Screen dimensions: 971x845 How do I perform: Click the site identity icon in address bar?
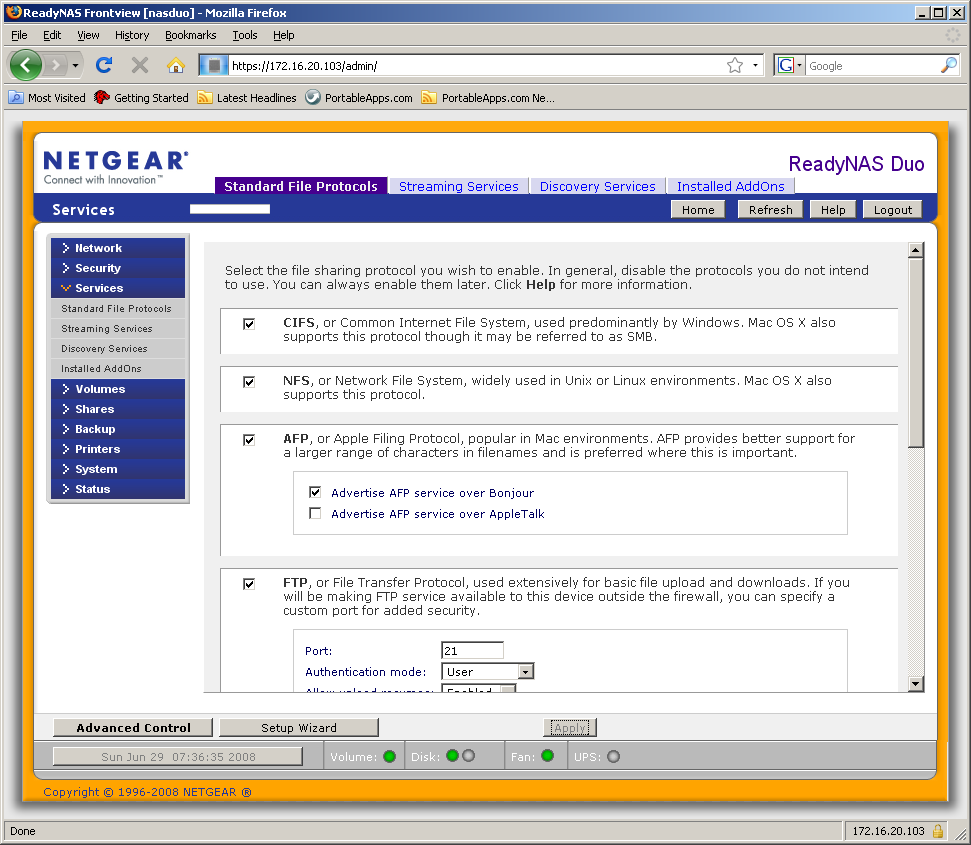point(214,65)
